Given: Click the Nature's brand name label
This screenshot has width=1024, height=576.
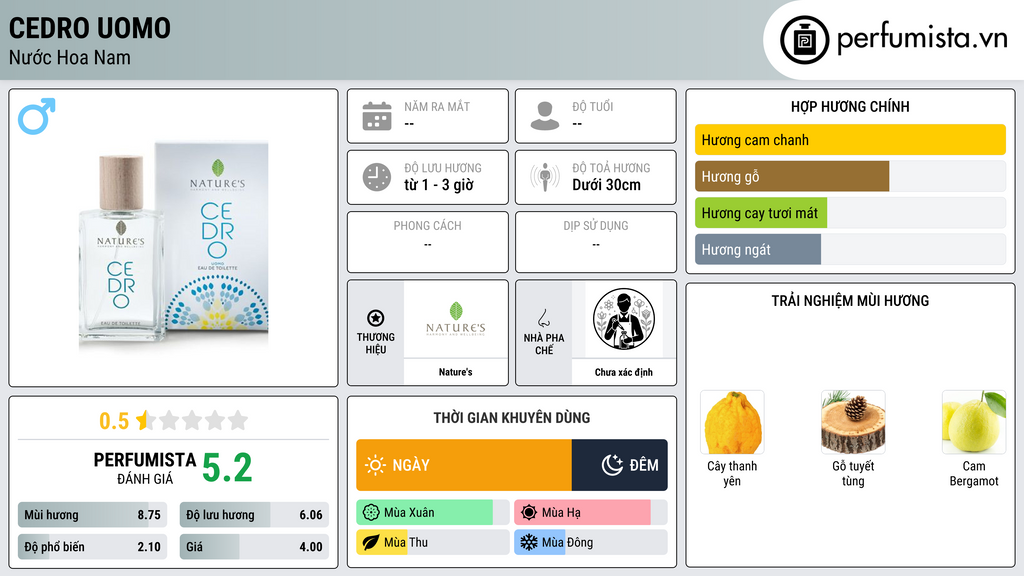Looking at the screenshot, I should tap(455, 372).
